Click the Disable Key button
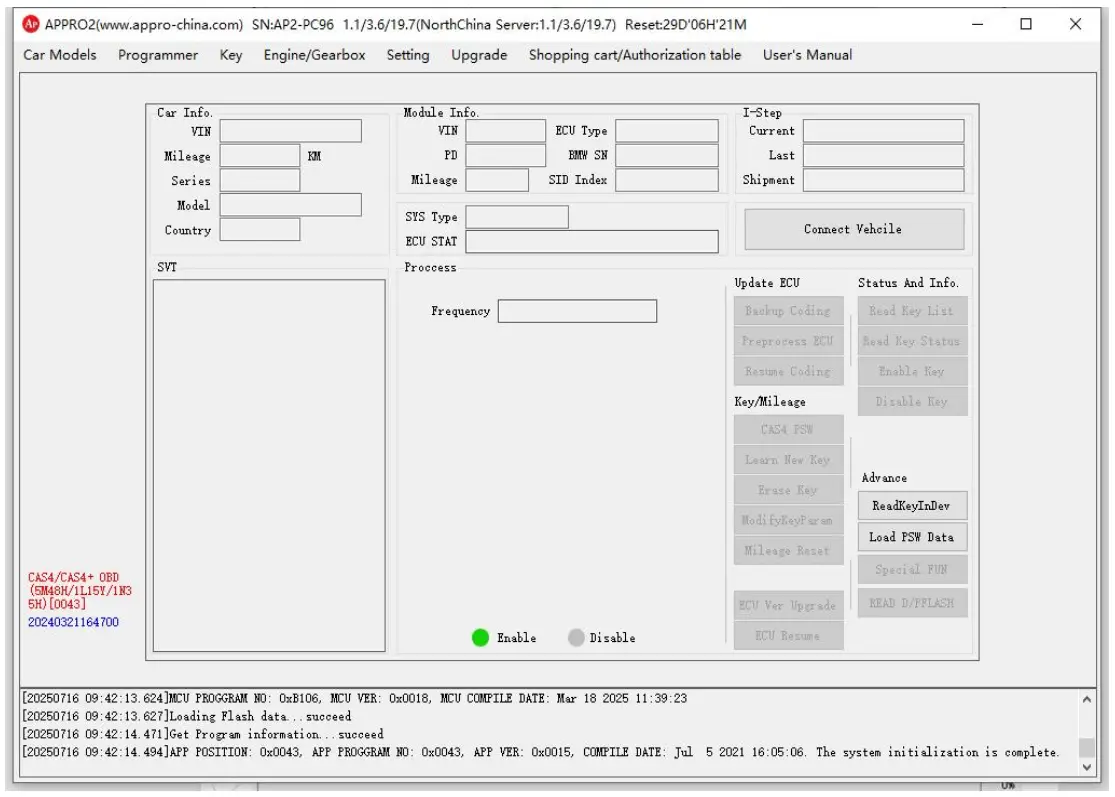This screenshot has width=1115, height=797. pos(912,402)
